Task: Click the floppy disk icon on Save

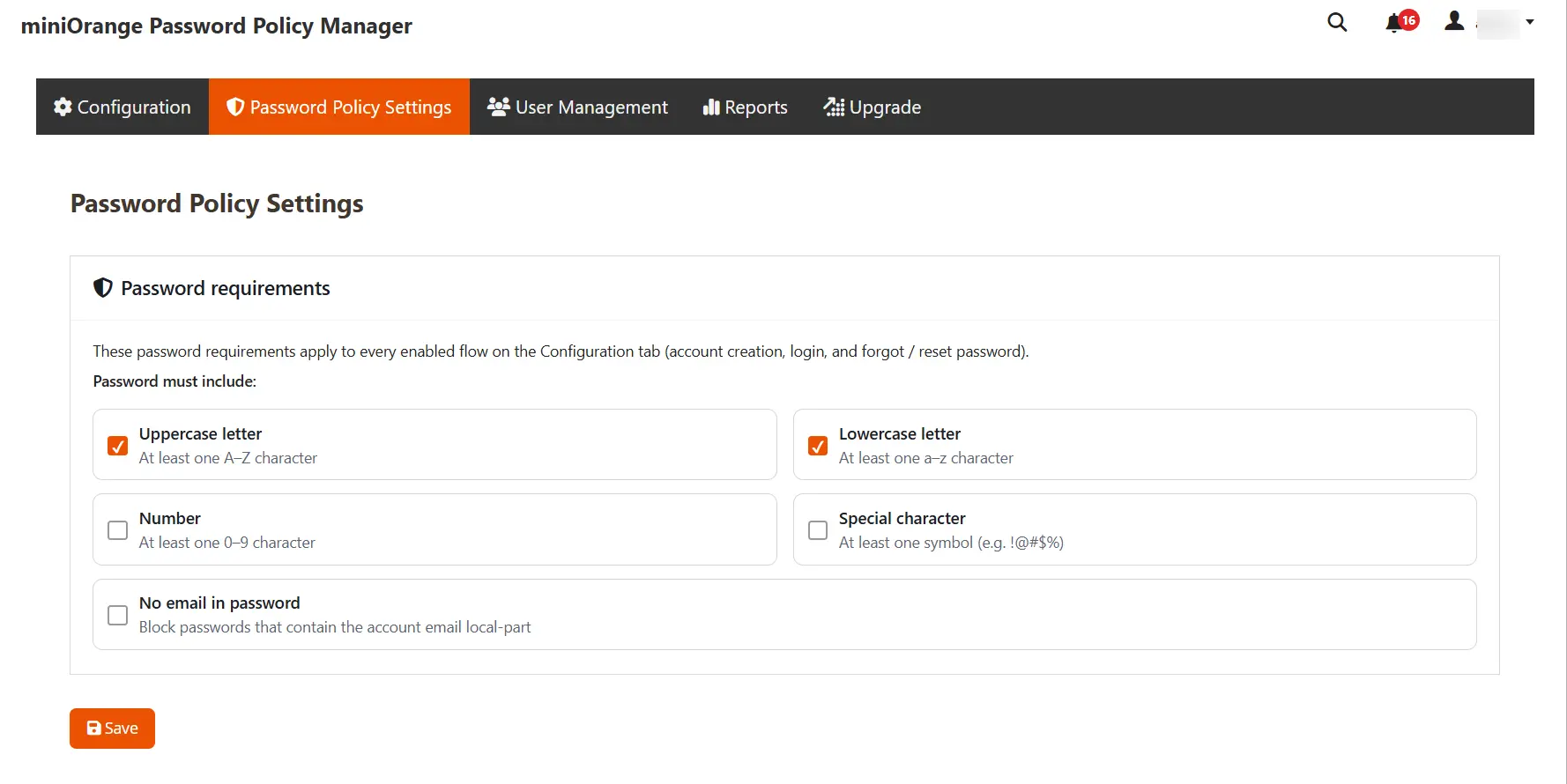Action: click(93, 729)
